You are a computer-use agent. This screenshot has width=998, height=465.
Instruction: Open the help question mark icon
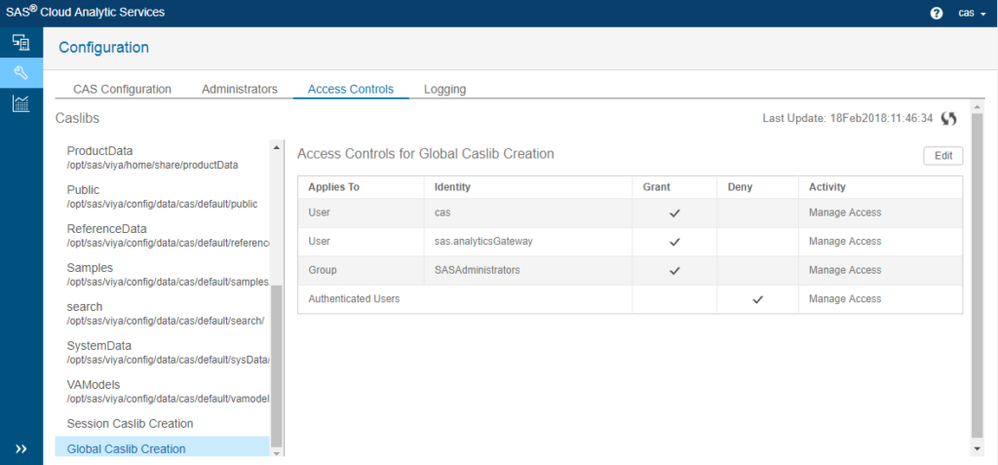pyautogui.click(x=936, y=13)
